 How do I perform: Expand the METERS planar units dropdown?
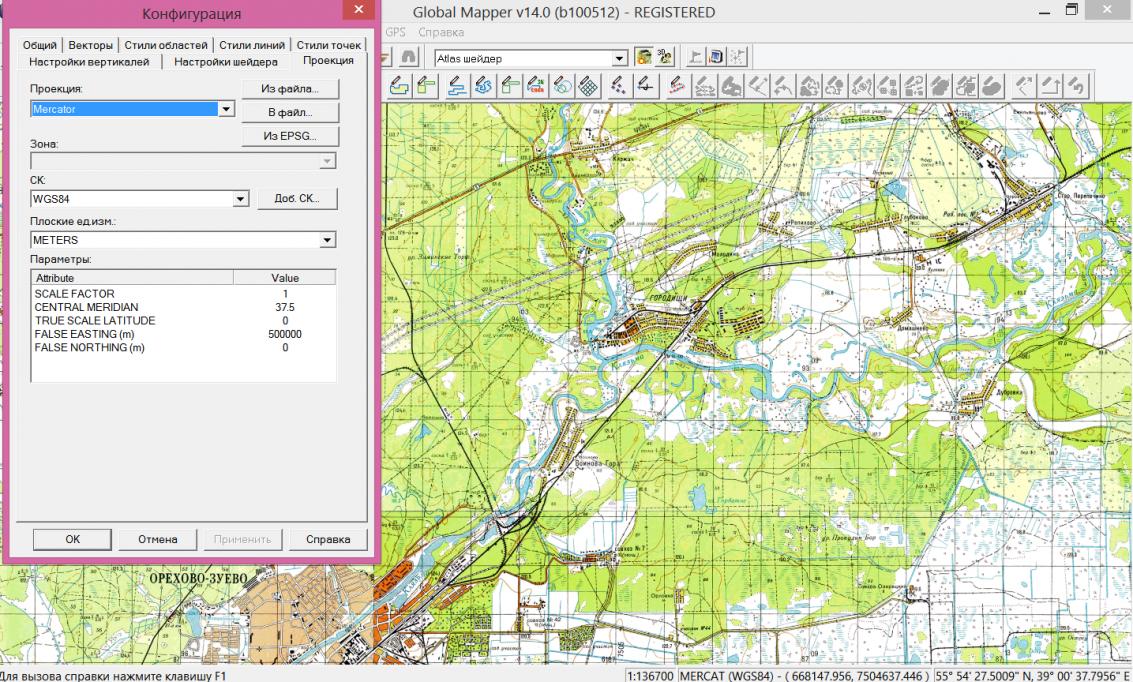point(326,240)
